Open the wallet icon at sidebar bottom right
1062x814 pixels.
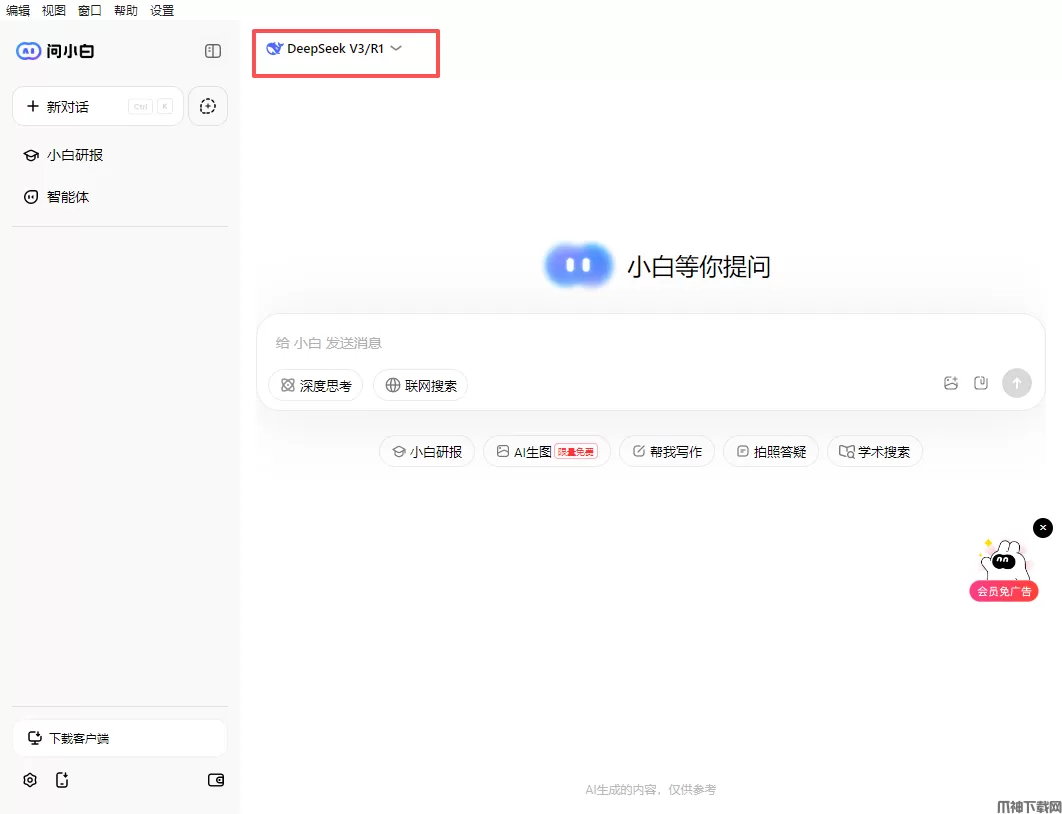pos(215,780)
